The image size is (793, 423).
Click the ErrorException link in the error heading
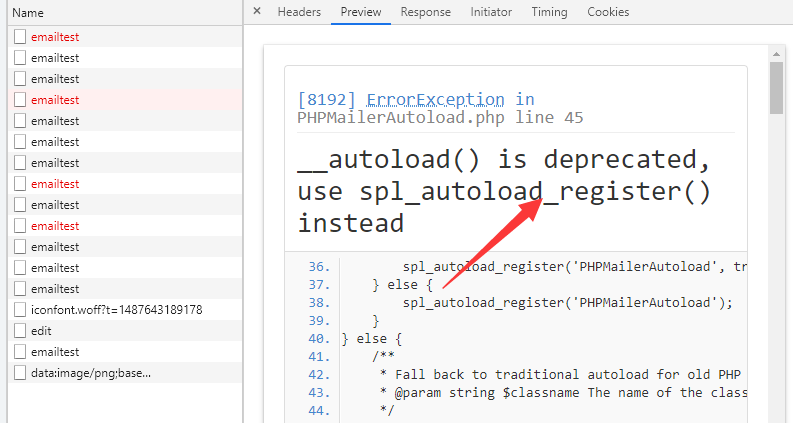(435, 100)
